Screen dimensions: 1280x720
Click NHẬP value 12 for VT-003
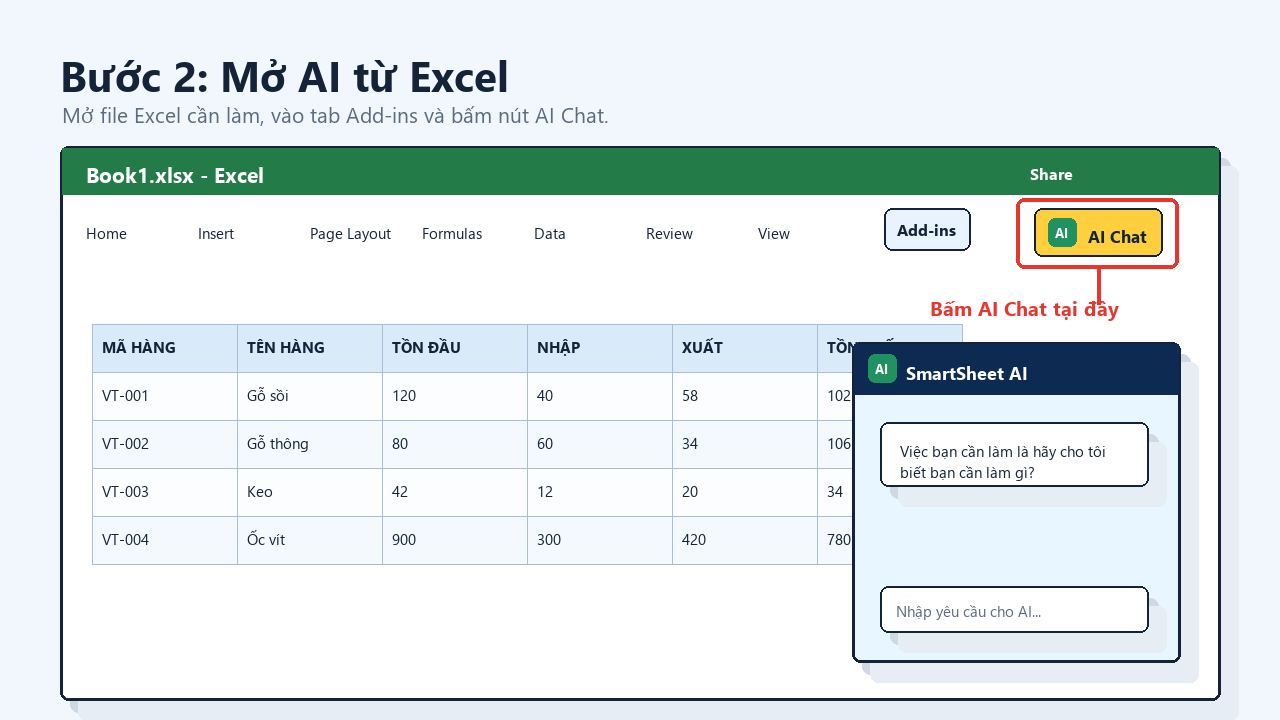click(x=600, y=492)
